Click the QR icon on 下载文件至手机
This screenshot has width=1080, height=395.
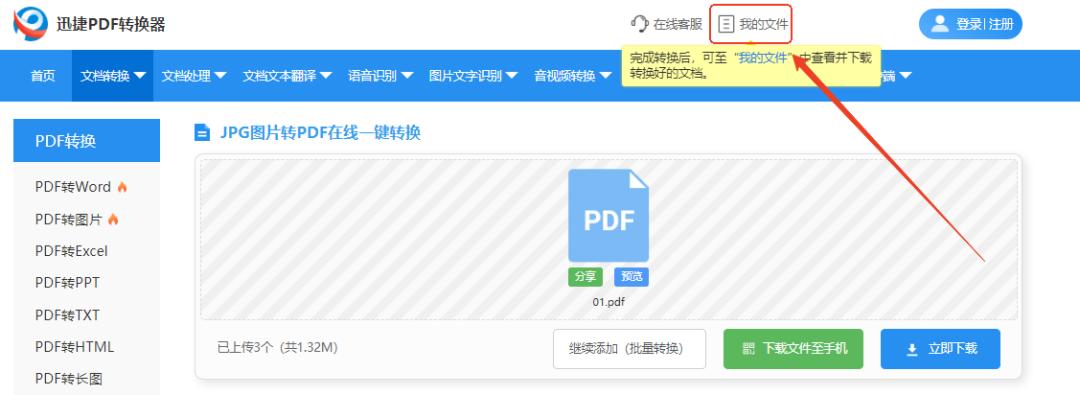pyautogui.click(x=749, y=349)
